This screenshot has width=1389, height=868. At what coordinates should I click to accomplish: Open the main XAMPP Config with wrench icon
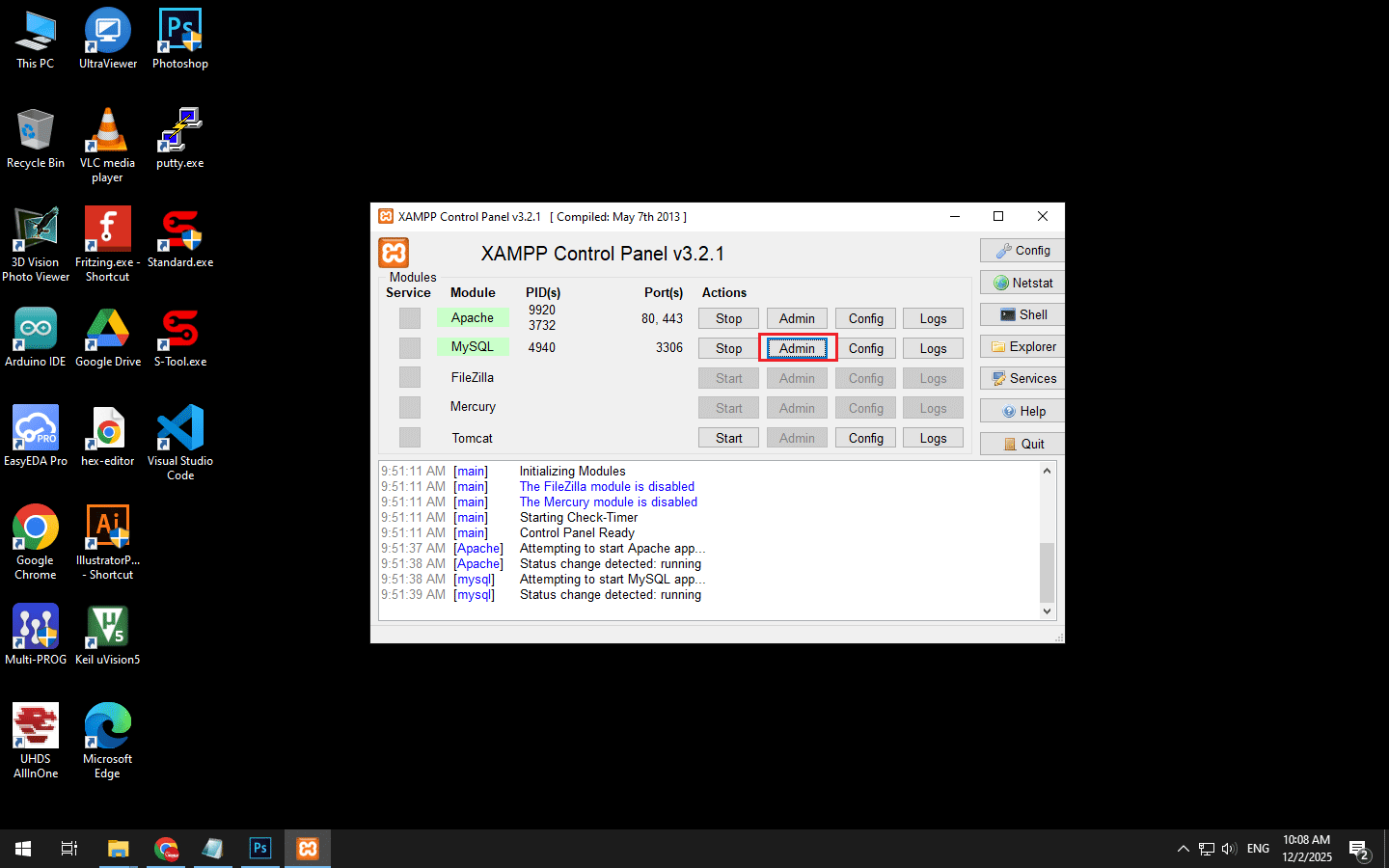1022,251
